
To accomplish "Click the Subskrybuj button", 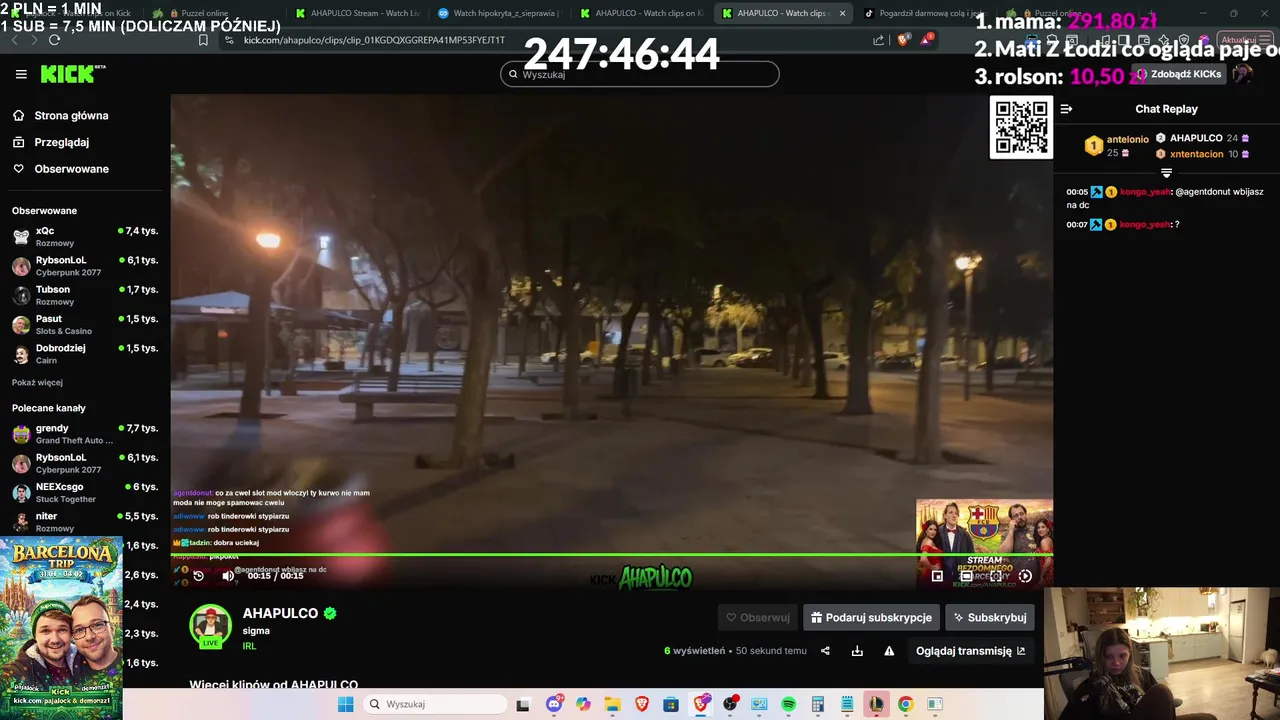I will coord(989,617).
